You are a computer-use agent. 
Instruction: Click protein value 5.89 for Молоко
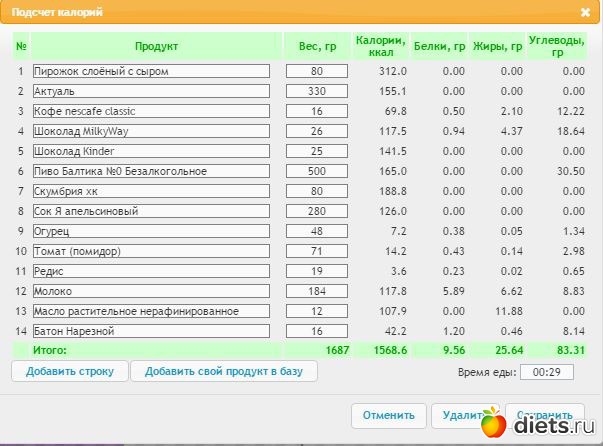point(453,291)
